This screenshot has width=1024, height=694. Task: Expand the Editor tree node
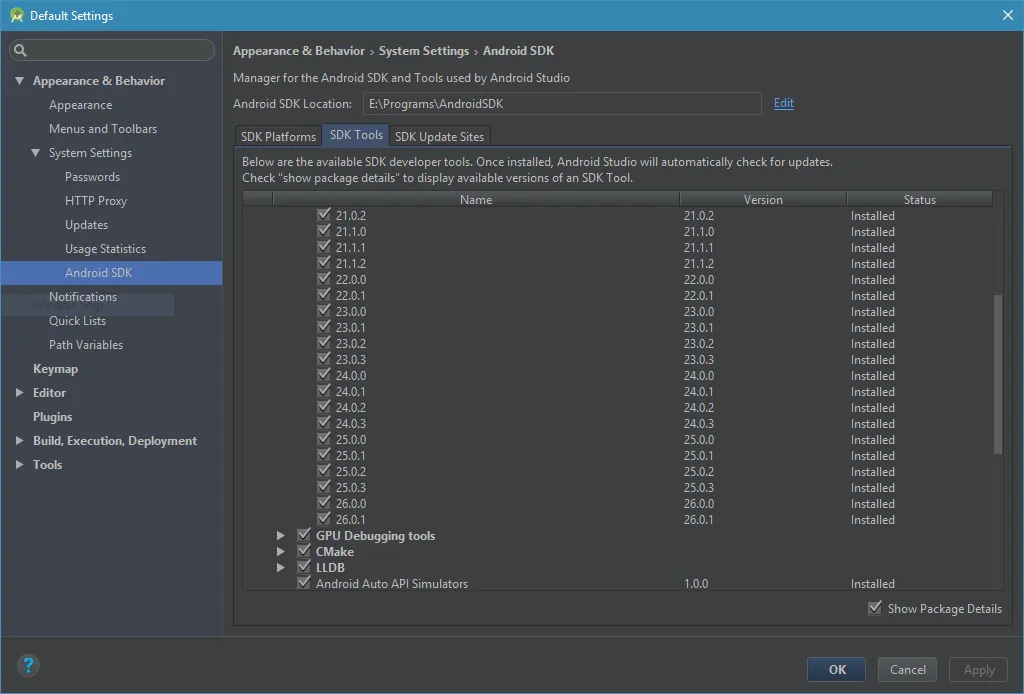[x=20, y=392]
